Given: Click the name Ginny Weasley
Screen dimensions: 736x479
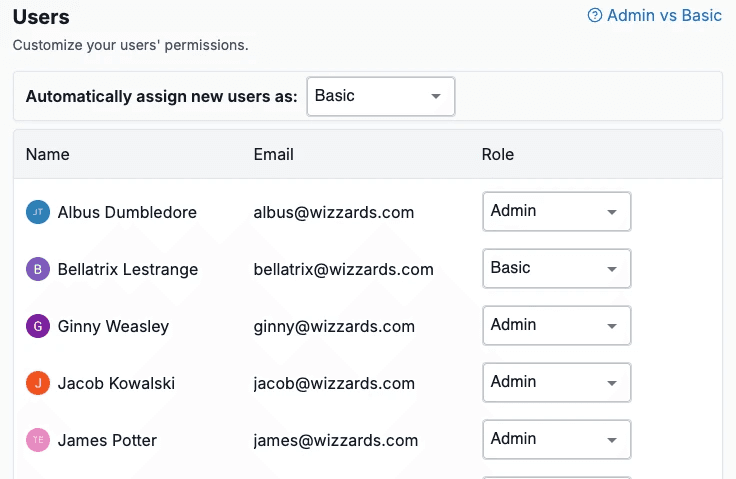Looking at the screenshot, I should click(x=113, y=326).
